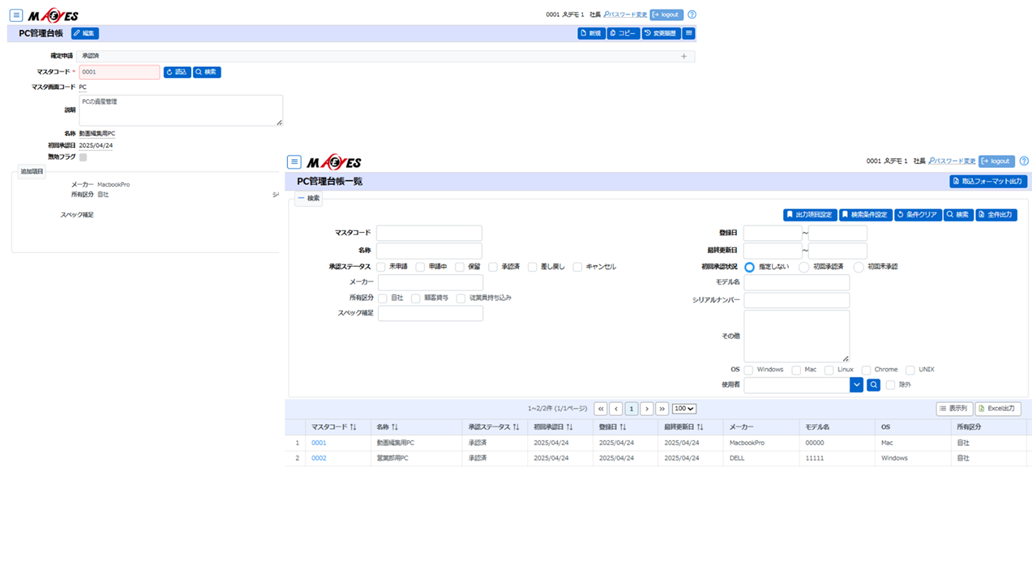Screen dimensions: 1032x570
Task: Open hamburger menu in PC管理台帳 window
Action: click(x=16, y=15)
